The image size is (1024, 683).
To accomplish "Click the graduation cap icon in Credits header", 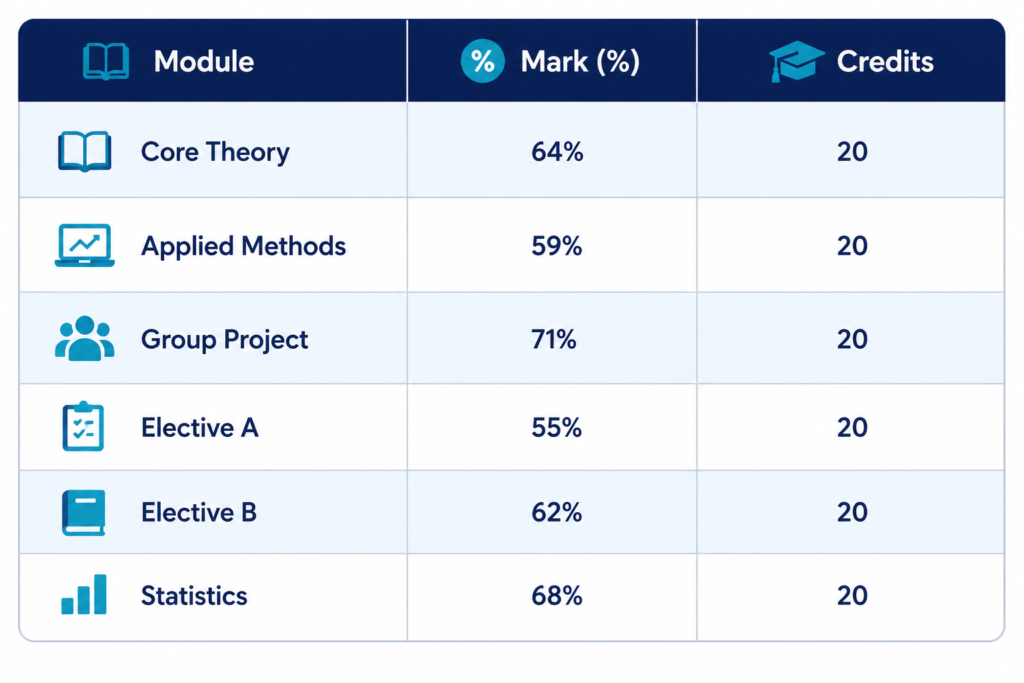I will click(796, 61).
